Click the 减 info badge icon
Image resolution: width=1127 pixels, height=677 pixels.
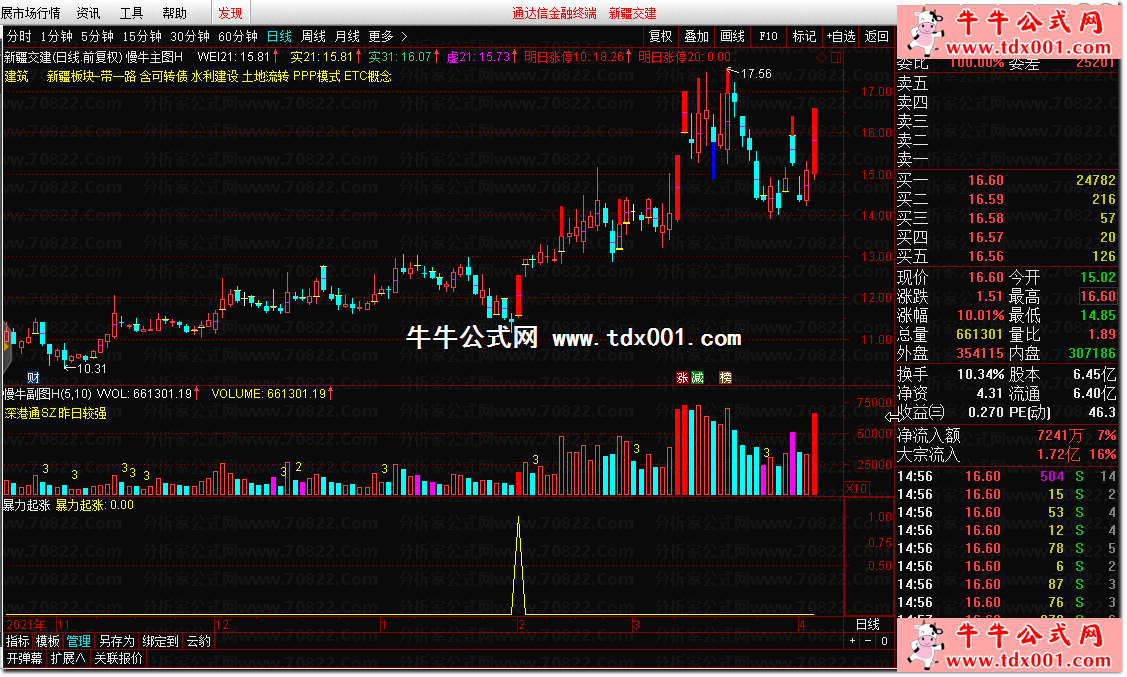coord(697,377)
